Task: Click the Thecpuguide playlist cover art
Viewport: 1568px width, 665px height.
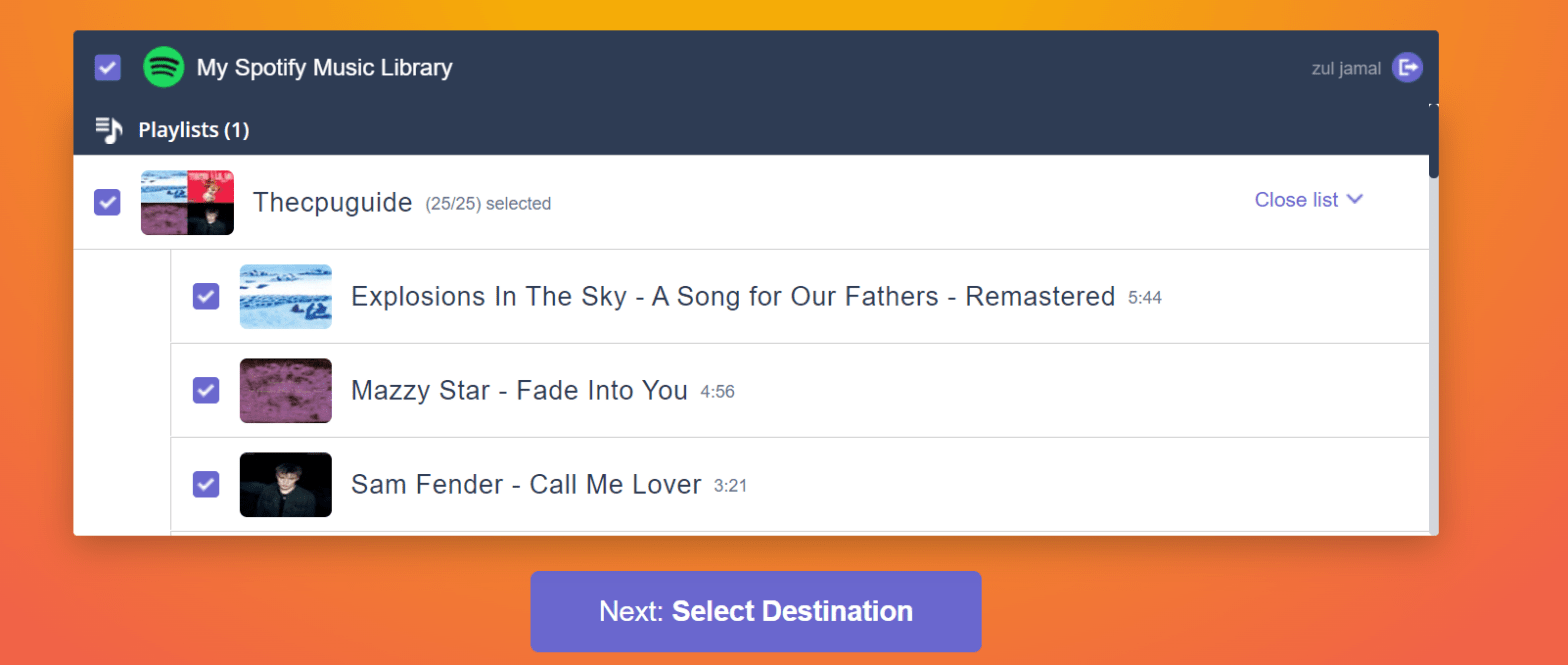Action: point(186,201)
